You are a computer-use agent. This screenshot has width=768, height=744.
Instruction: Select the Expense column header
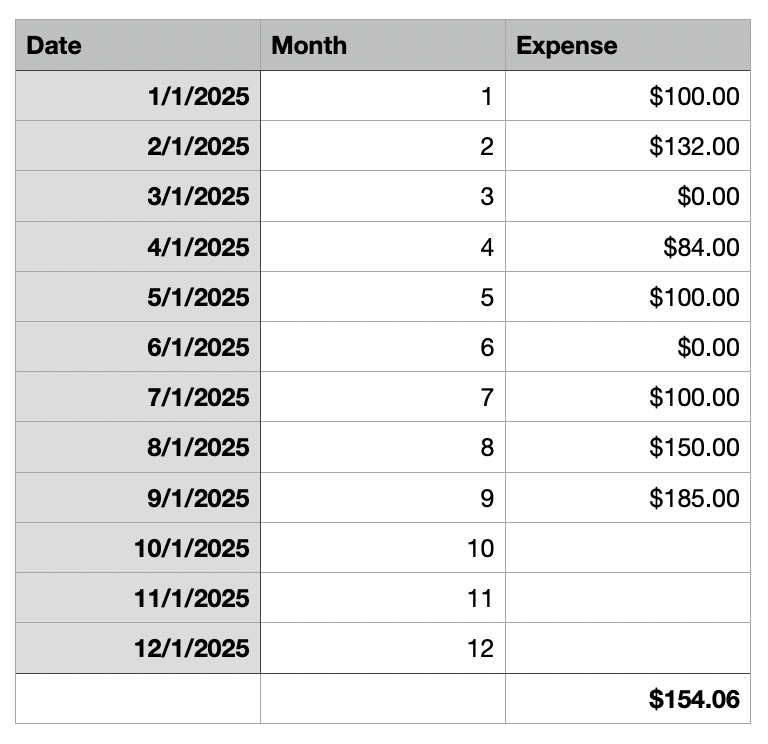[x=628, y=46]
